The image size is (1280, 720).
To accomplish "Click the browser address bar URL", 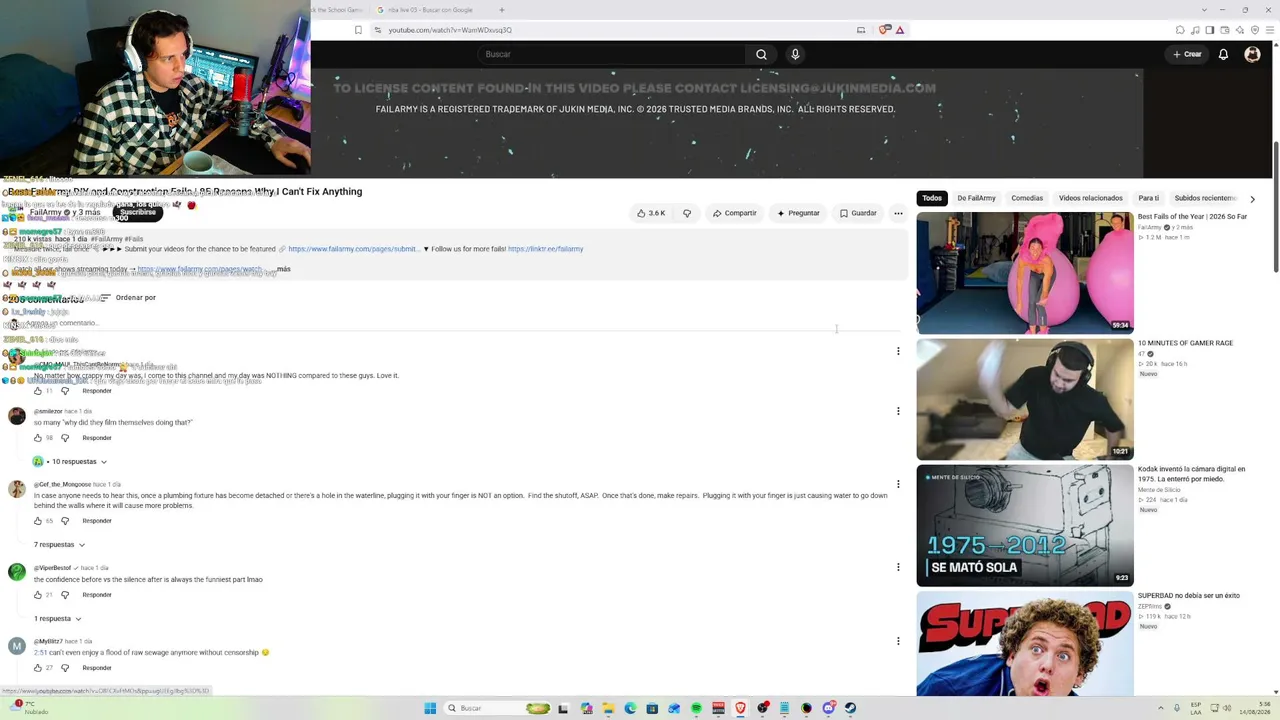I will tap(450, 30).
